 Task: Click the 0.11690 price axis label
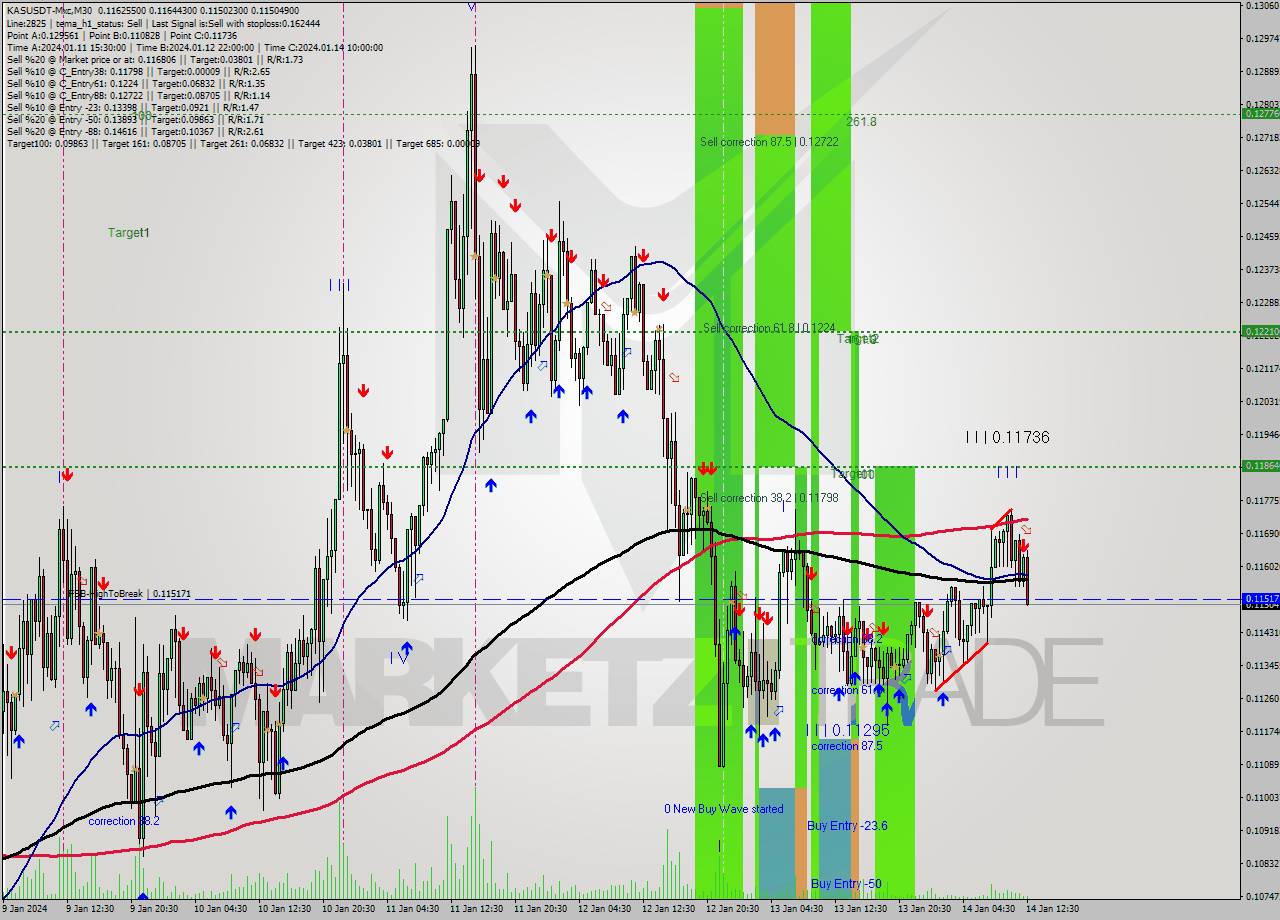coord(1262,534)
